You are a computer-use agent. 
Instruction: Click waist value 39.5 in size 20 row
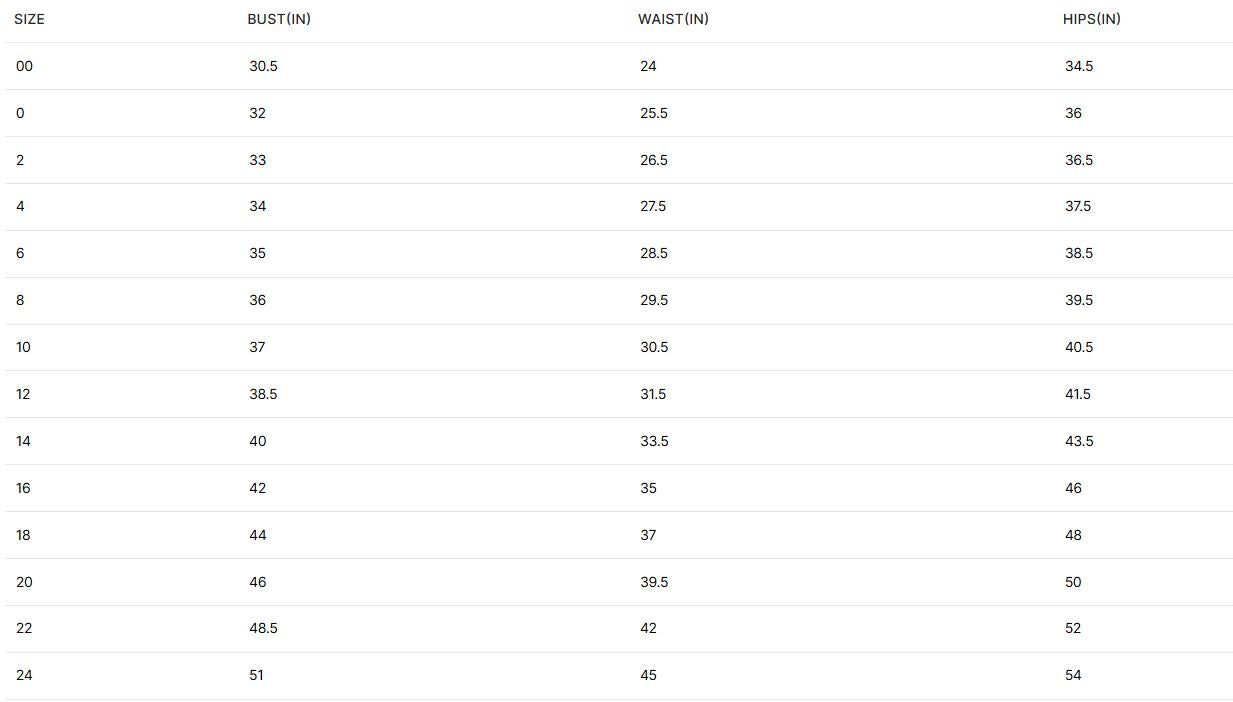click(654, 582)
